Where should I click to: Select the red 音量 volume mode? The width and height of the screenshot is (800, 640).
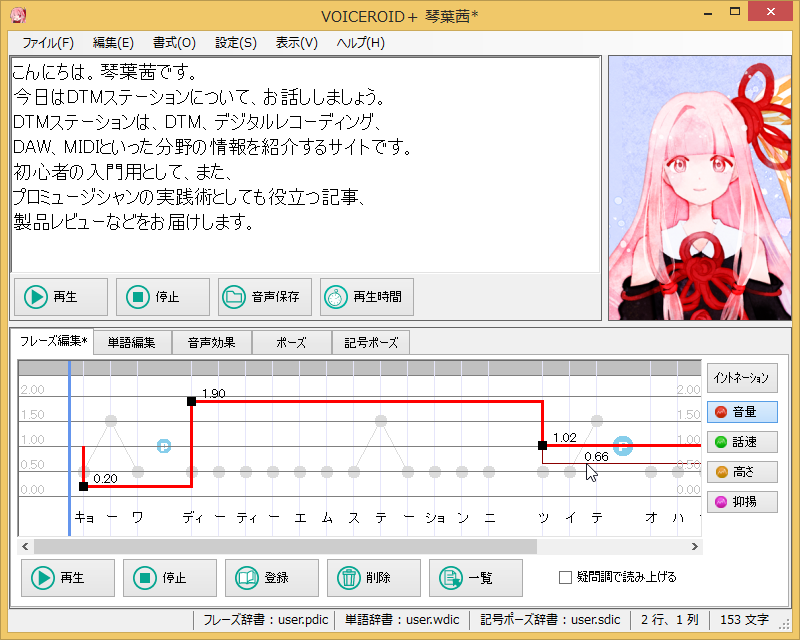click(742, 412)
